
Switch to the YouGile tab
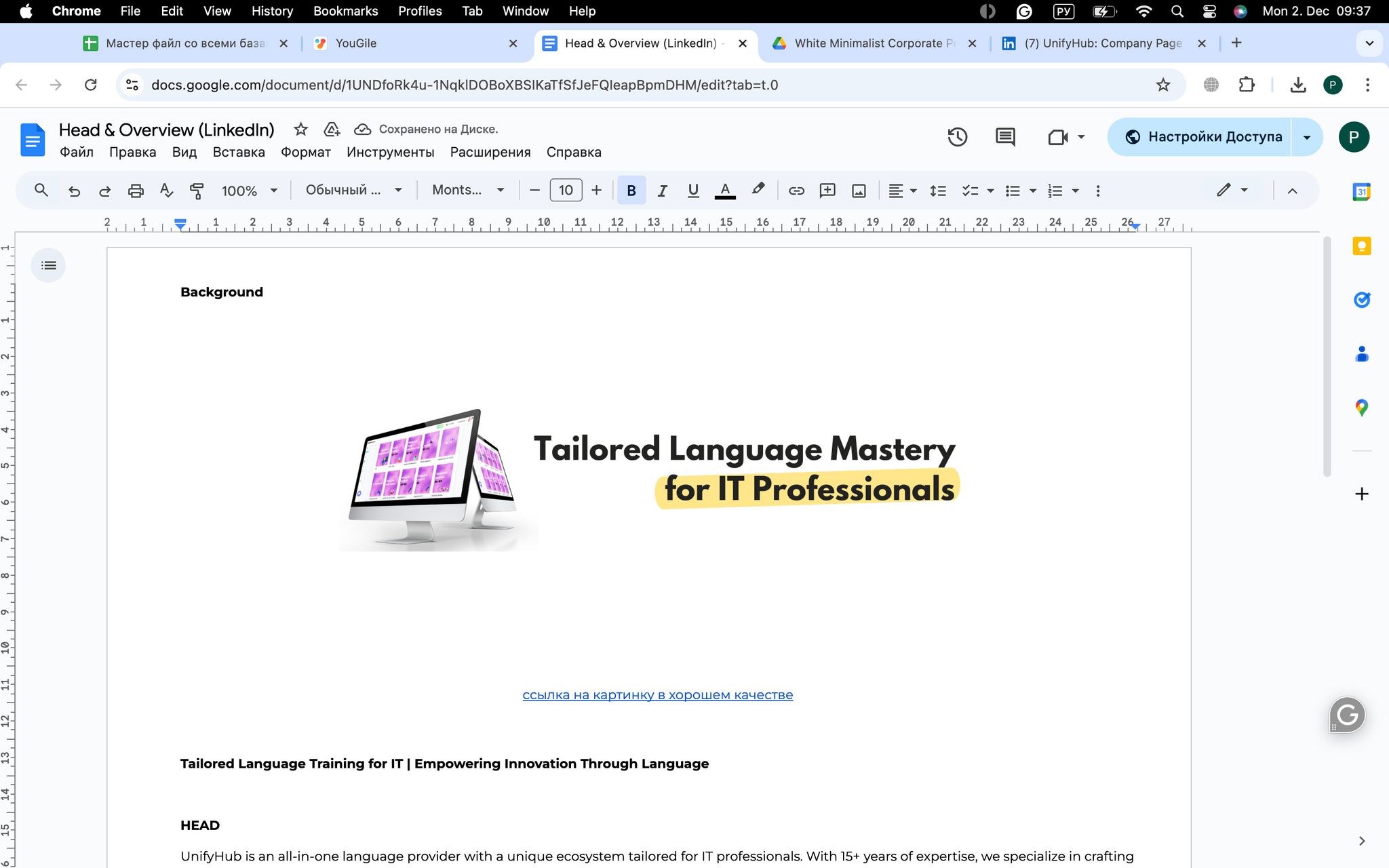(x=416, y=43)
